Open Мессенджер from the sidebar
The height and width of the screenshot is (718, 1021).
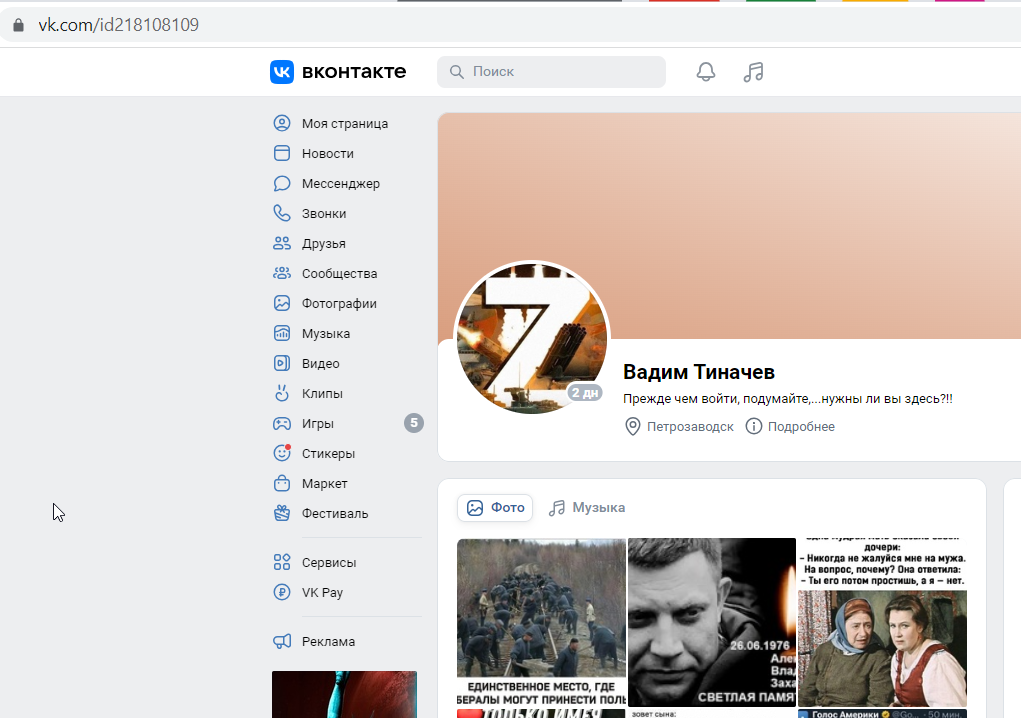[x=341, y=184]
